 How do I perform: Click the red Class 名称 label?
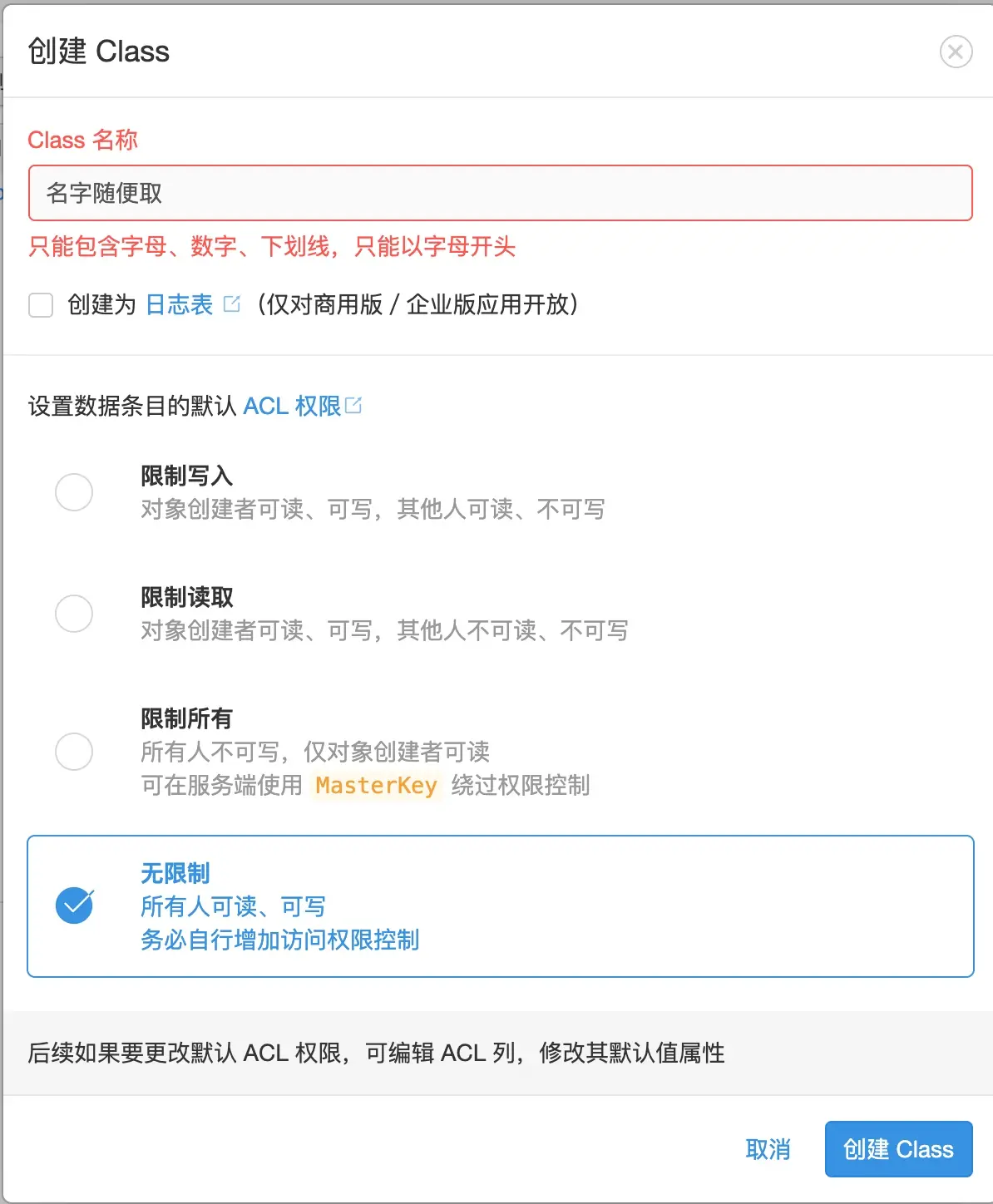[x=82, y=140]
